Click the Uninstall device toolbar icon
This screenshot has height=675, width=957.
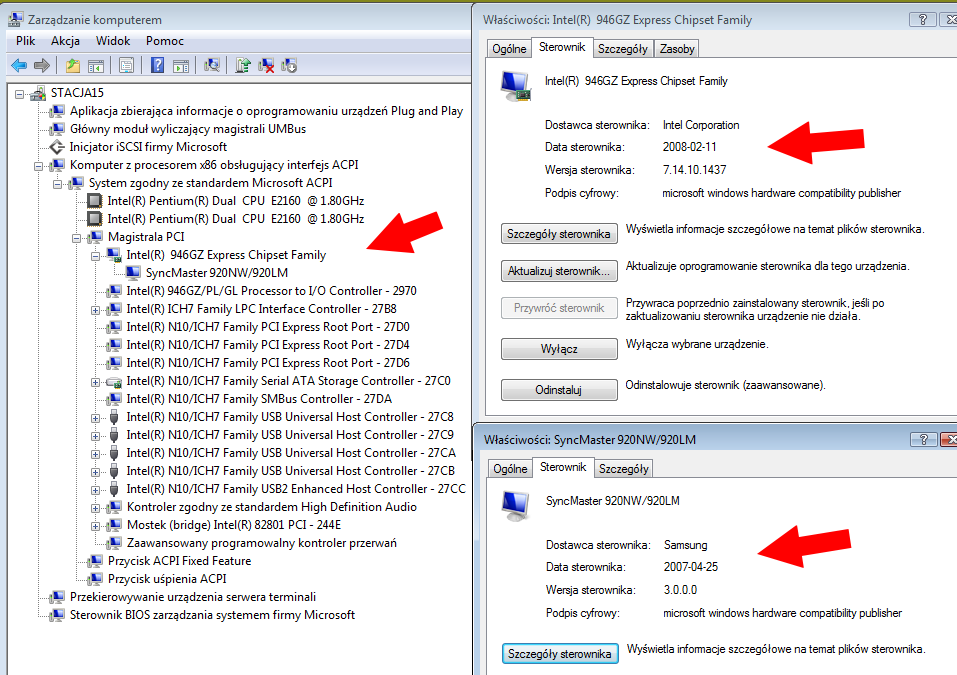tap(289, 65)
